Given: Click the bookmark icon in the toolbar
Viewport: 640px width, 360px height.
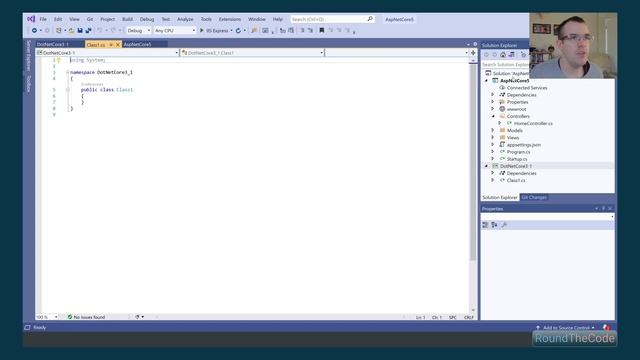Looking at the screenshot, I should [x=322, y=31].
